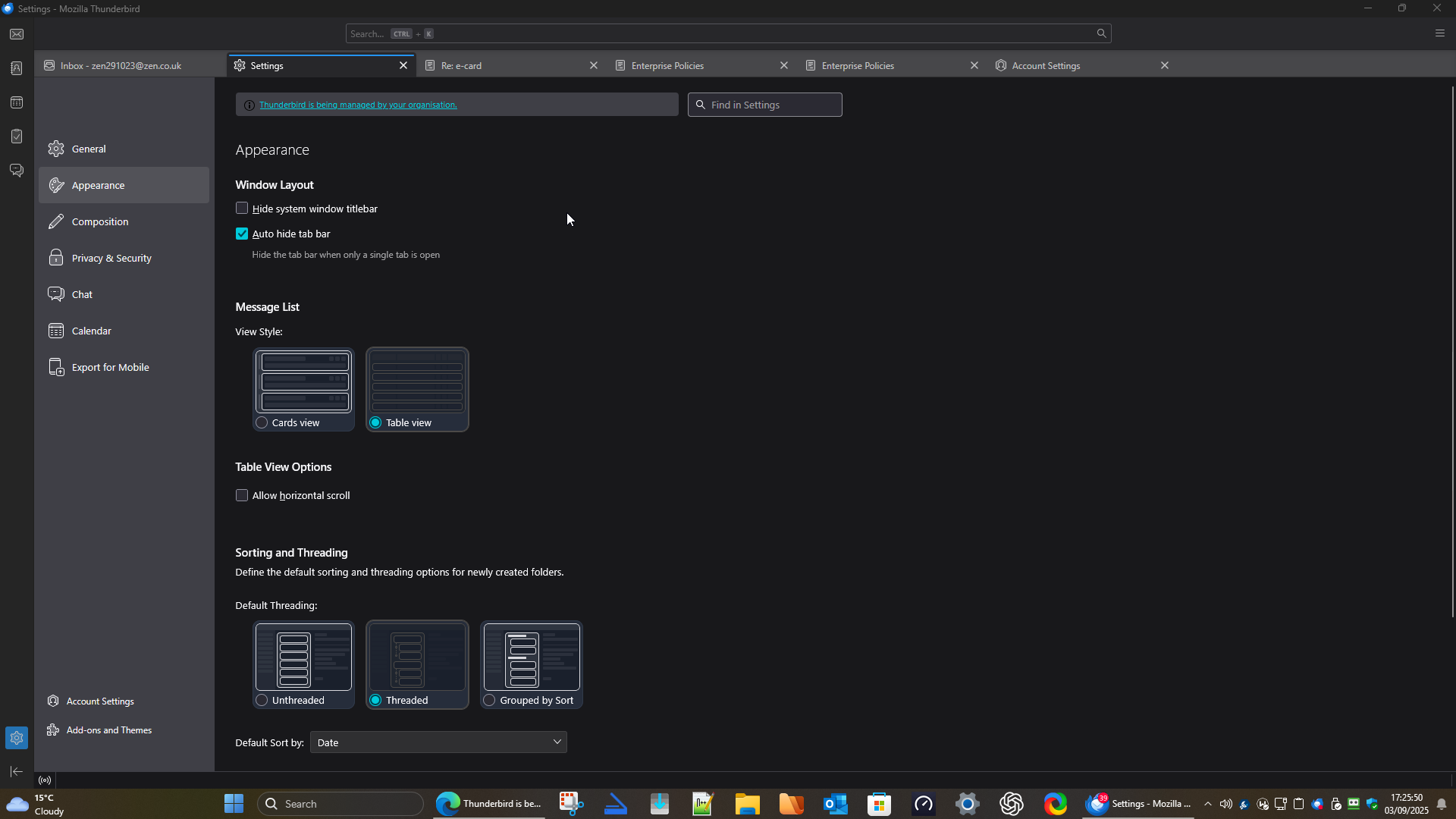Choose Grouped by Sort threading option

(490, 701)
